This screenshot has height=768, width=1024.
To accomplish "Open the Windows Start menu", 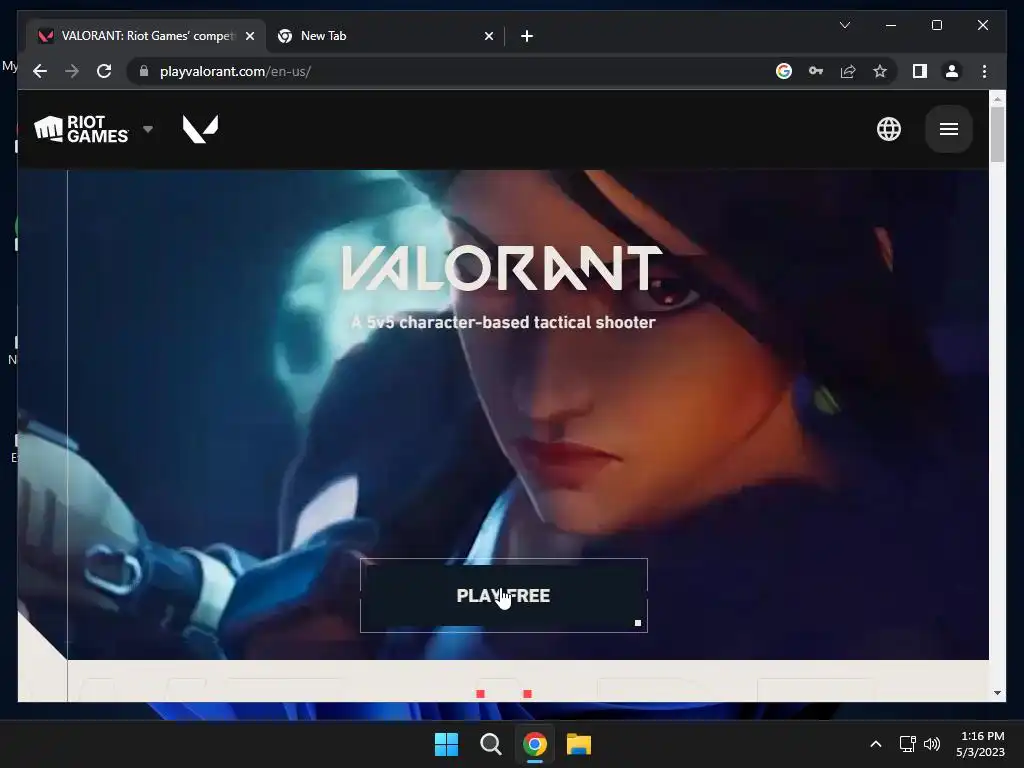I will tap(447, 744).
